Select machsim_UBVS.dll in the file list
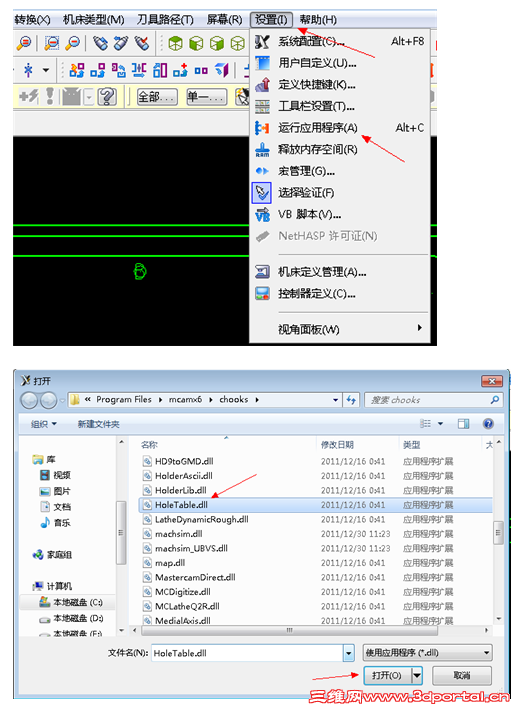The image size is (529, 710). (x=315, y=548)
